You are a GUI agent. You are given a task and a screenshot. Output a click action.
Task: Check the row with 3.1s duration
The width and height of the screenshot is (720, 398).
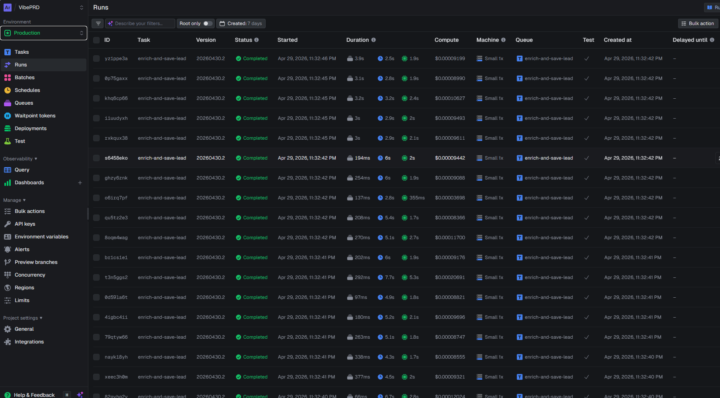(96, 78)
